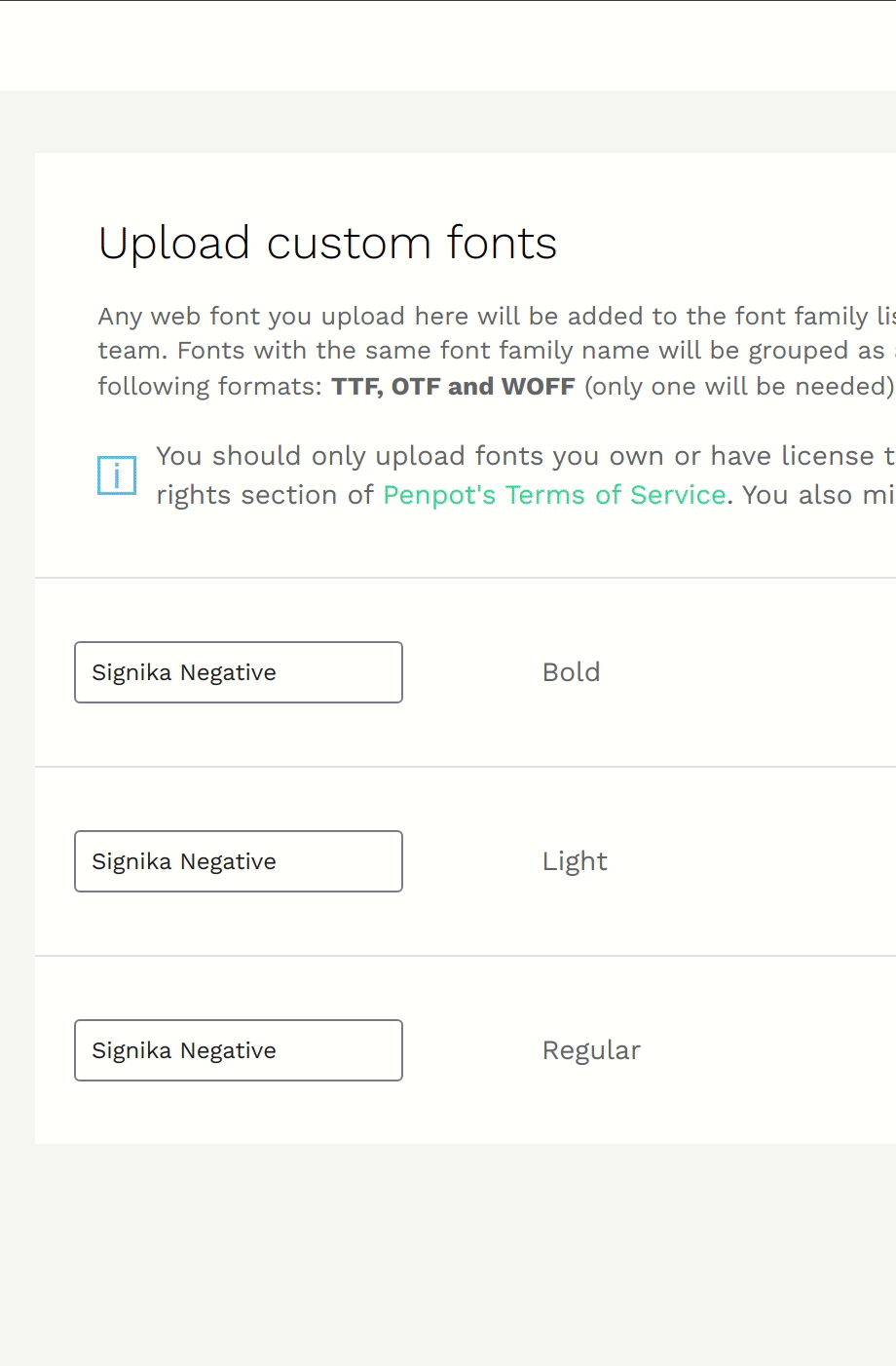The height and width of the screenshot is (1366, 896).
Task: Click blank space between Light field and label
Action: coord(472,861)
